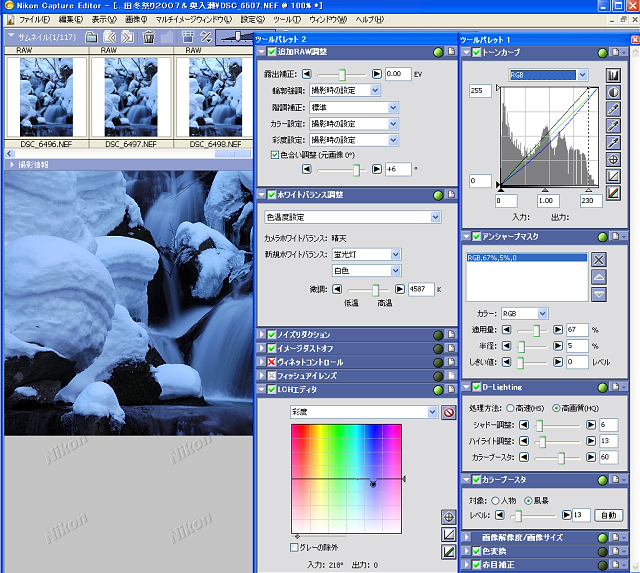Select RGB,67%,5%,0 entry in unsharp mask list
Screen dimensions: 640x573
tap(527, 258)
